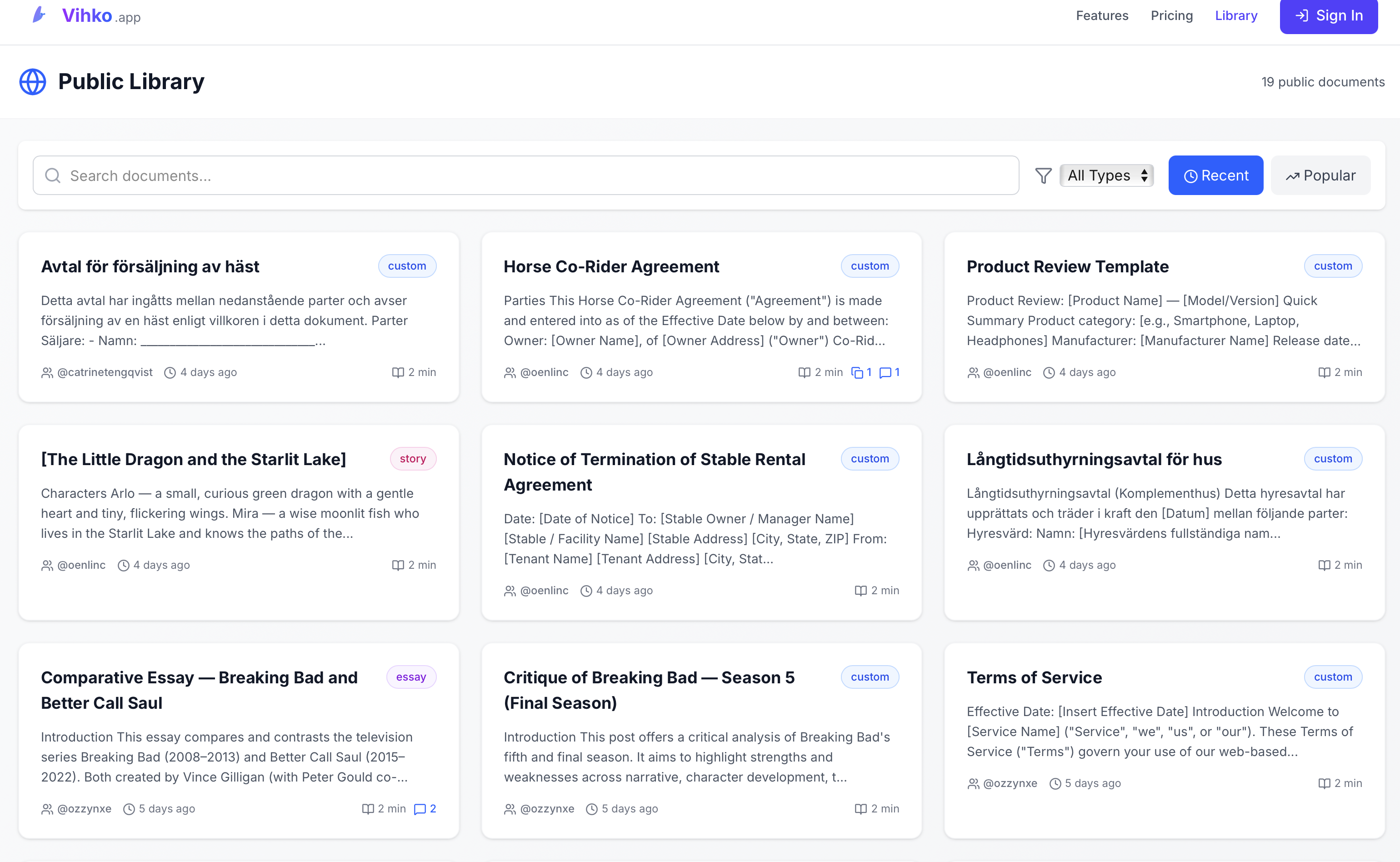1400x862 pixels.
Task: Open Långtidsuthyrningsavtal för hus document
Action: pos(1094,460)
